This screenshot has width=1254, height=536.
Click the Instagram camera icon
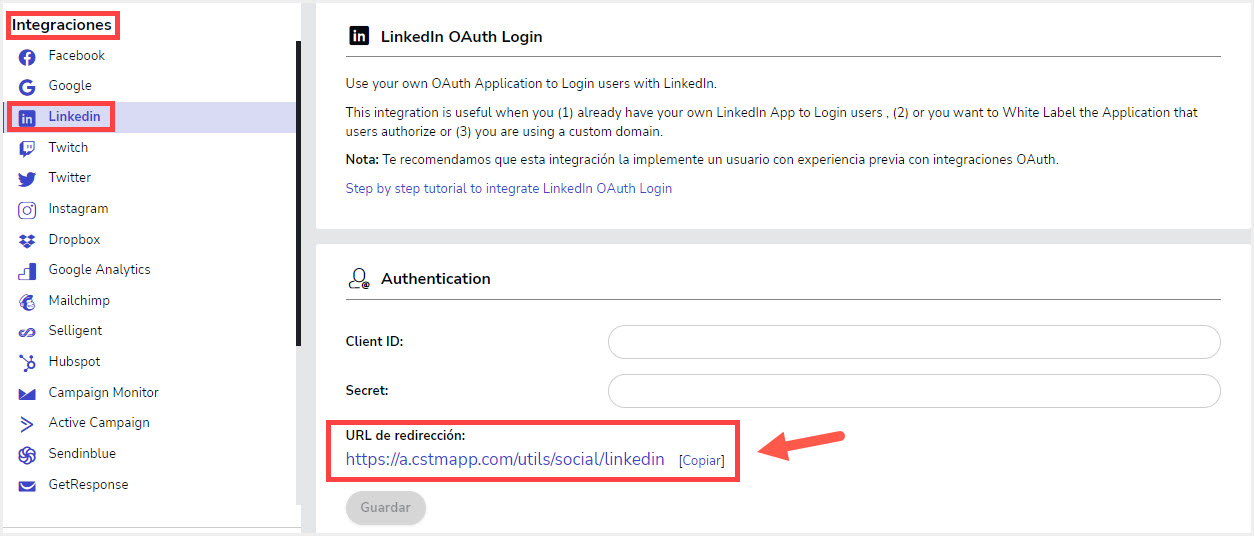tap(27, 210)
